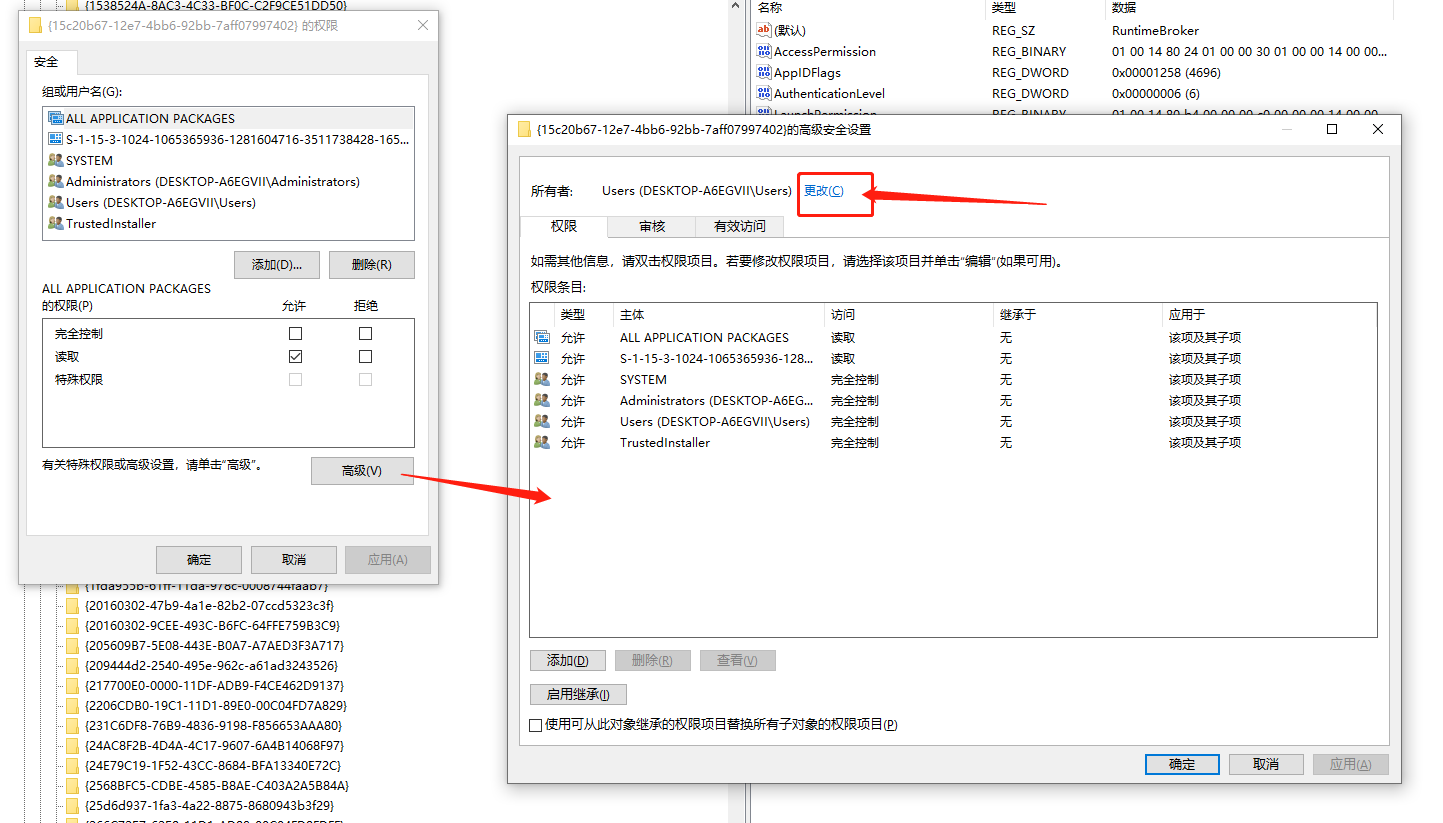This screenshot has height=823, width=1443.
Task: Select {20160302-9CEE-493C-B6FC-64FFE759B3C9} registry key
Action: point(212,626)
